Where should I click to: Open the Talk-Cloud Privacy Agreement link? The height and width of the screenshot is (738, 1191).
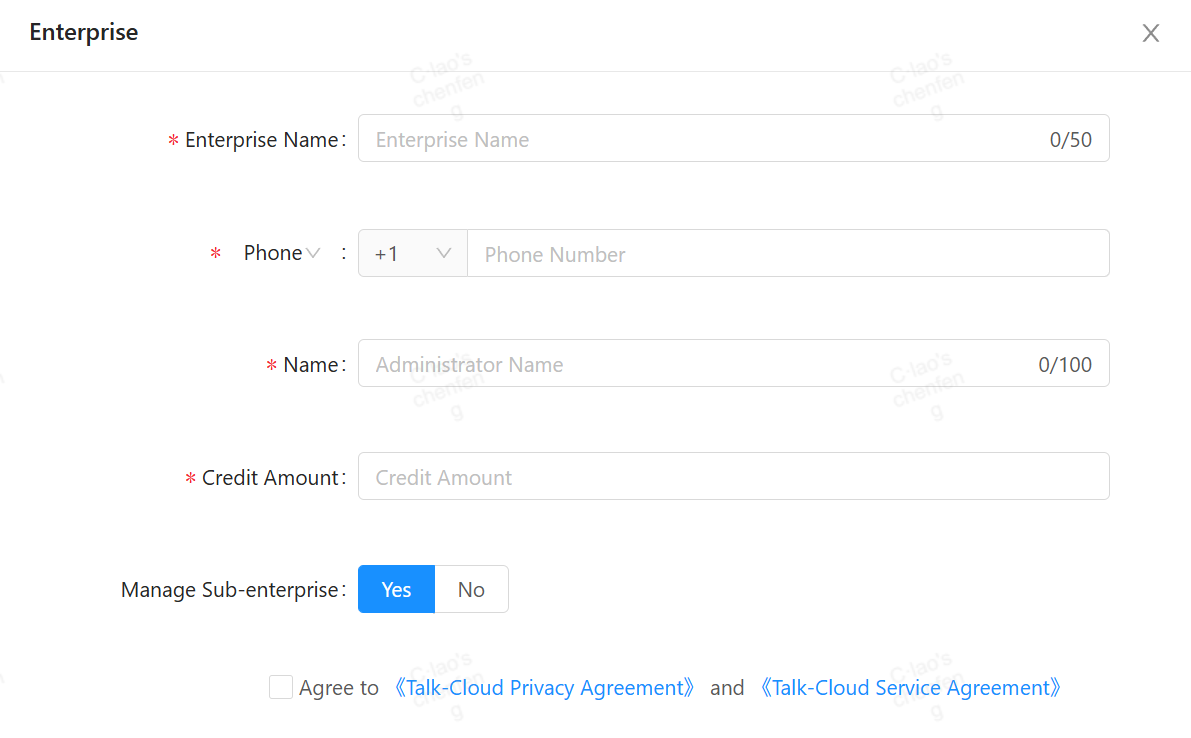pyautogui.click(x=544, y=688)
